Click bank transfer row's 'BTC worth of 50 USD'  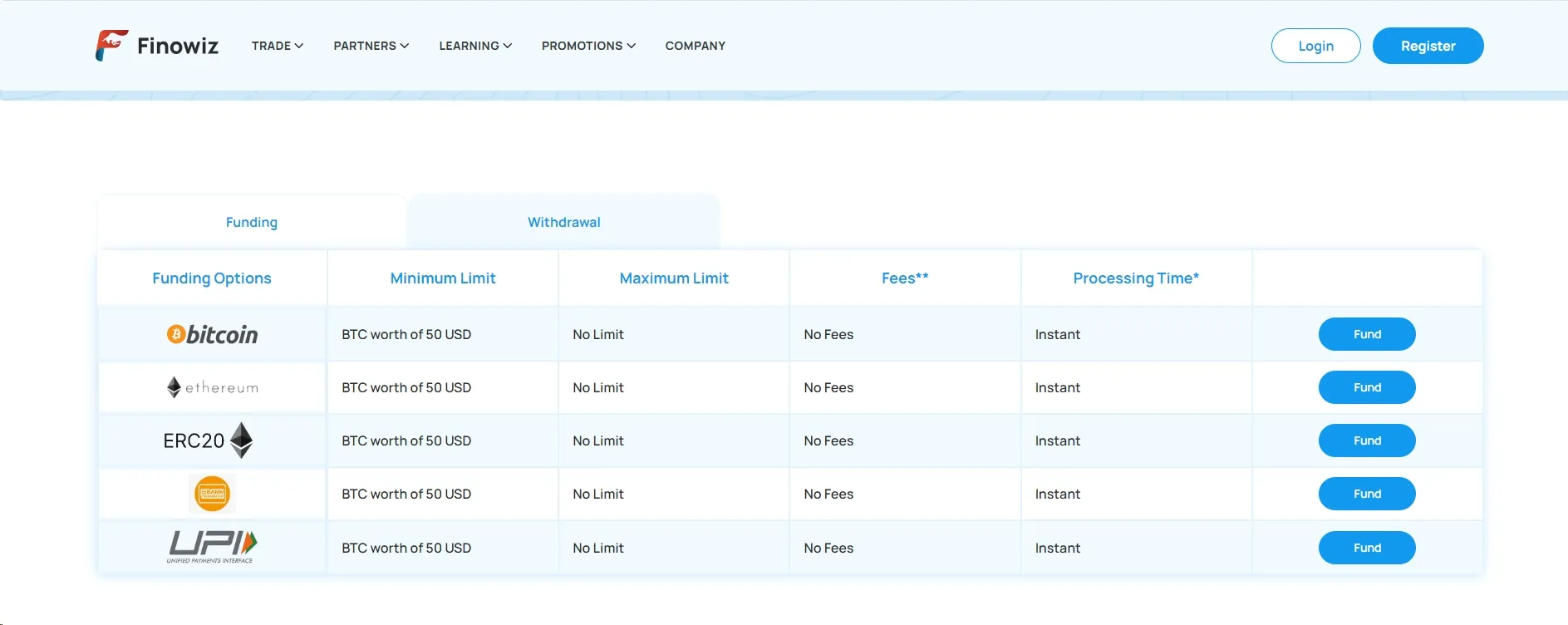coord(406,494)
